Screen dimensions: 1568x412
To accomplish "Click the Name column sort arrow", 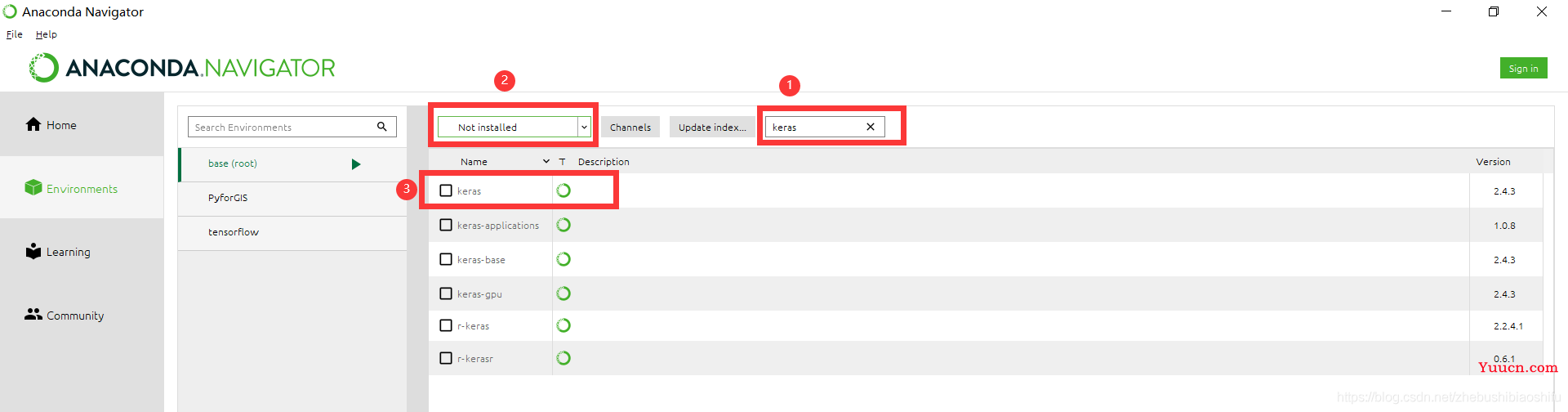I will click(x=546, y=162).
